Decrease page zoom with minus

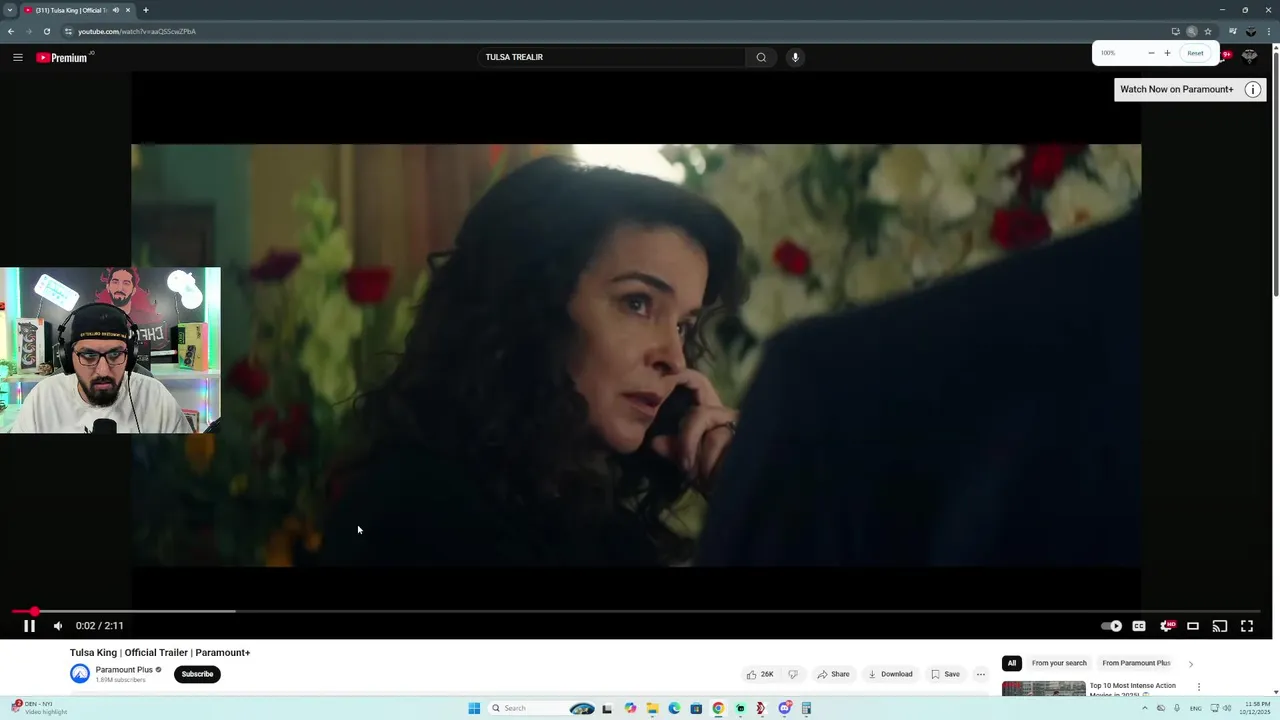click(x=1151, y=53)
